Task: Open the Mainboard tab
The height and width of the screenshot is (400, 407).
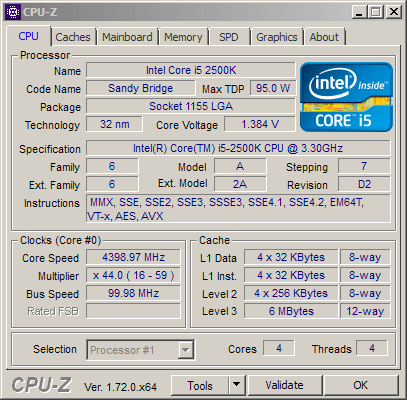Action: coord(127,37)
